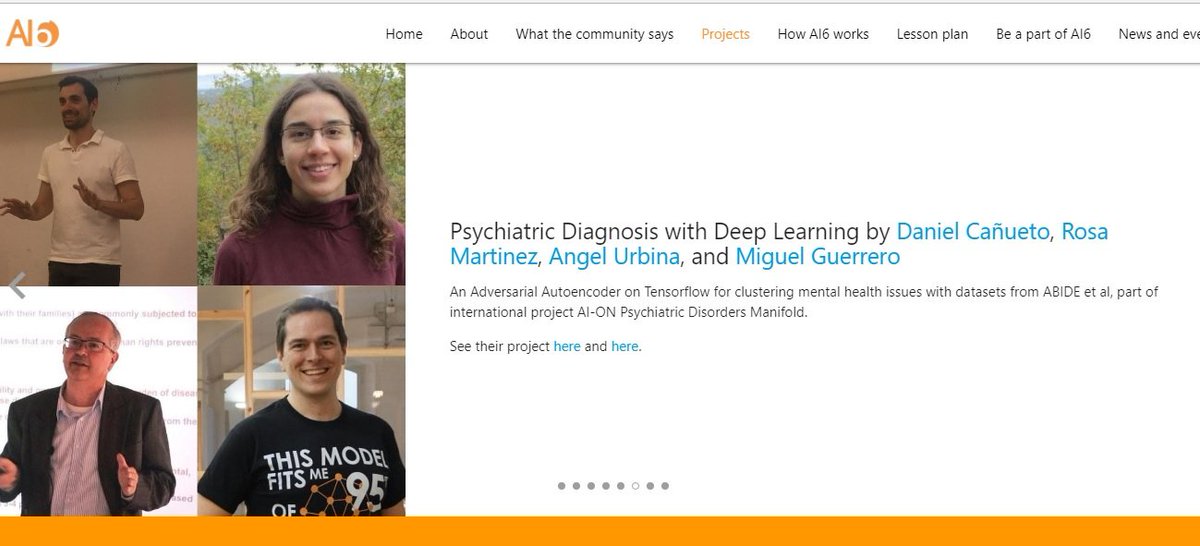
Task: Click the photo of woman with glasses
Action: click(301, 174)
